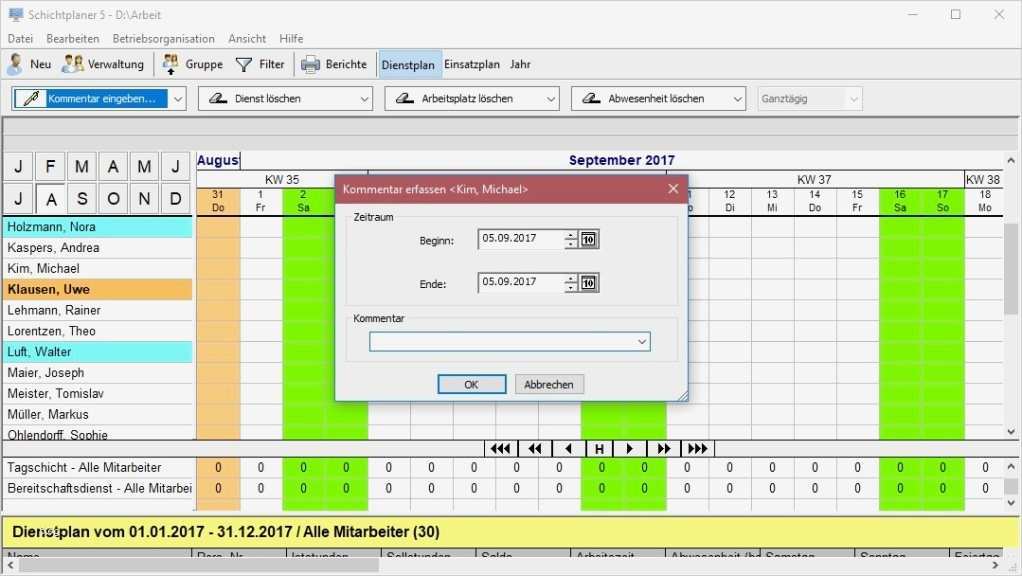Open the Bearbeiten menu
The height and width of the screenshot is (576, 1022).
[73, 38]
